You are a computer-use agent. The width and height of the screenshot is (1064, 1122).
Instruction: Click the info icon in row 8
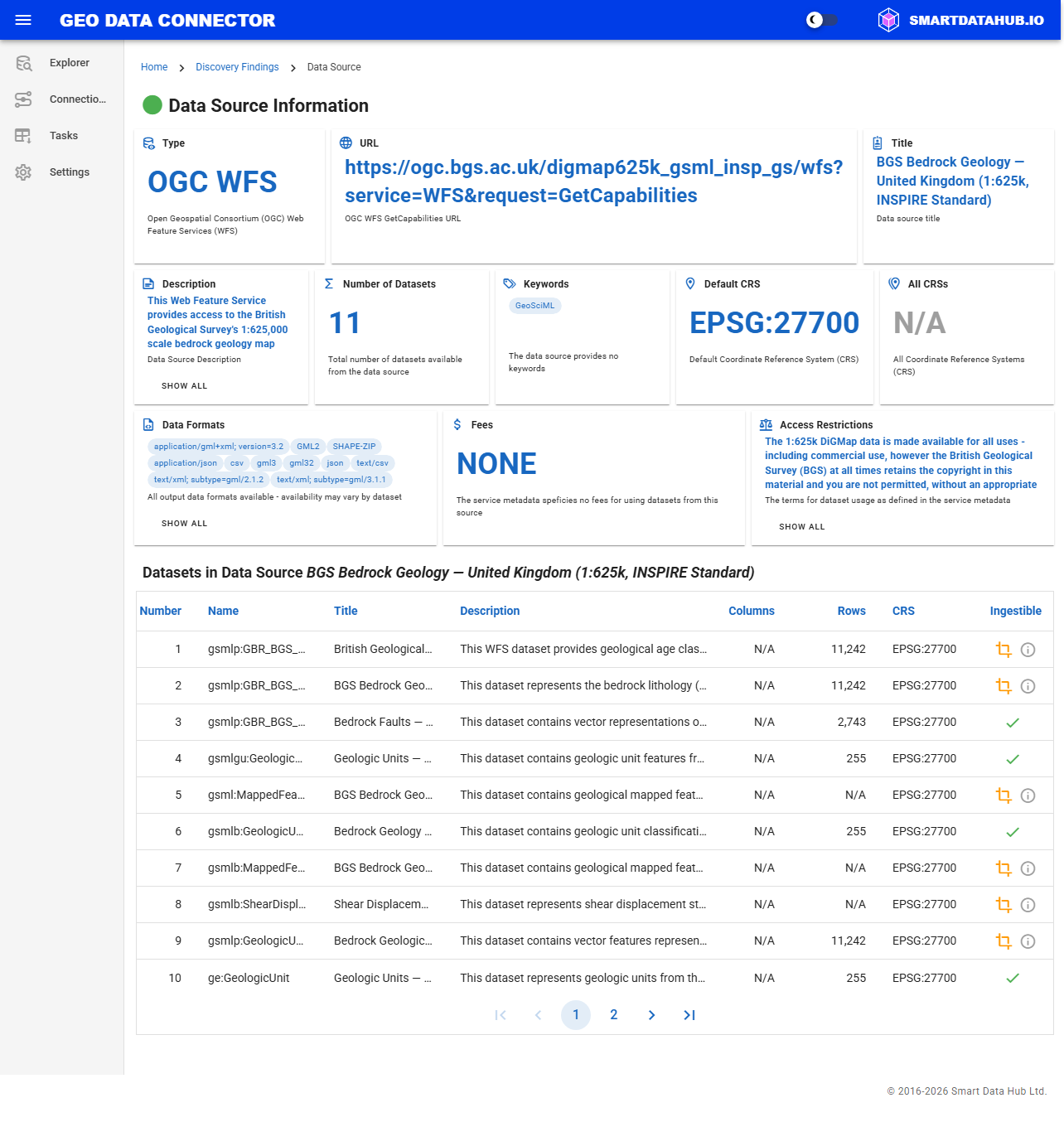[x=1028, y=905]
